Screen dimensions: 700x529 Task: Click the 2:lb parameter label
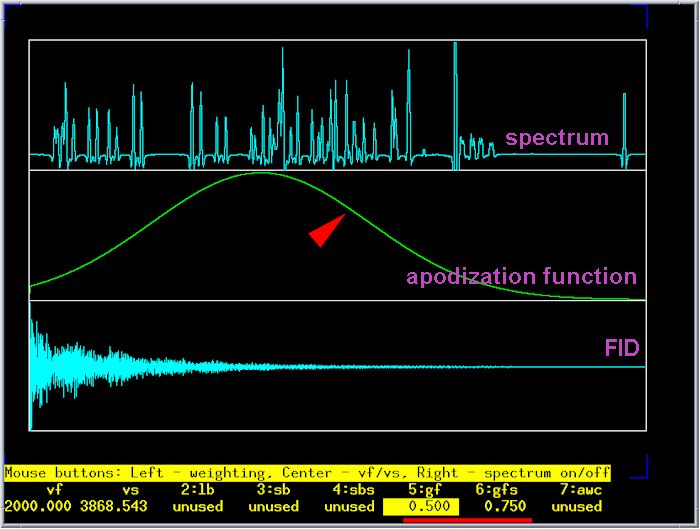(x=198, y=490)
